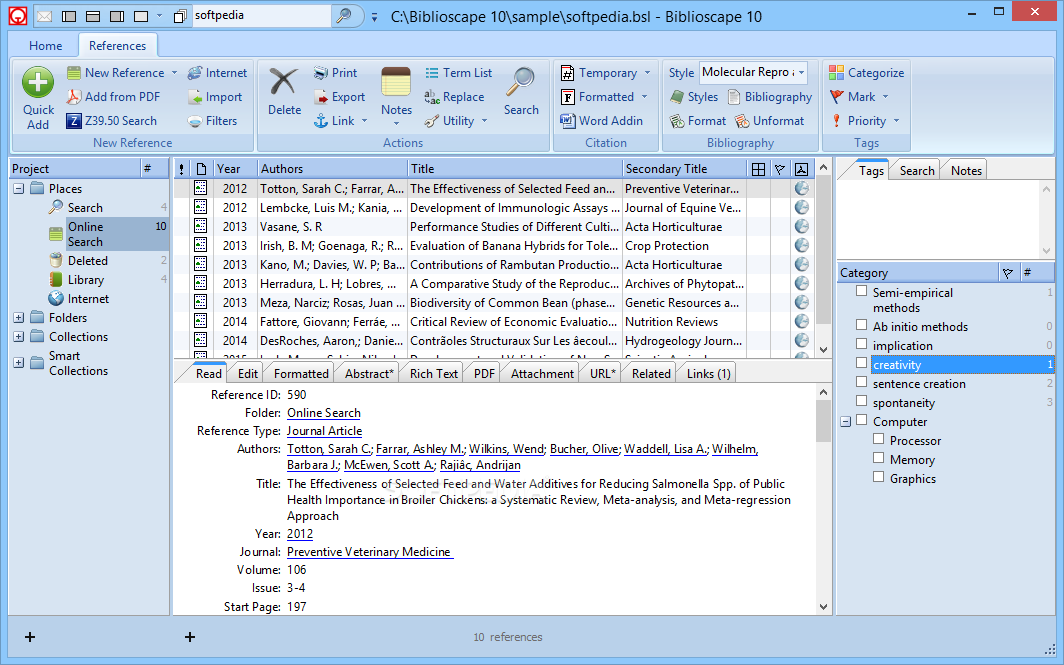The height and width of the screenshot is (665, 1064).
Task: Click the Export icon
Action: pyautogui.click(x=320, y=97)
